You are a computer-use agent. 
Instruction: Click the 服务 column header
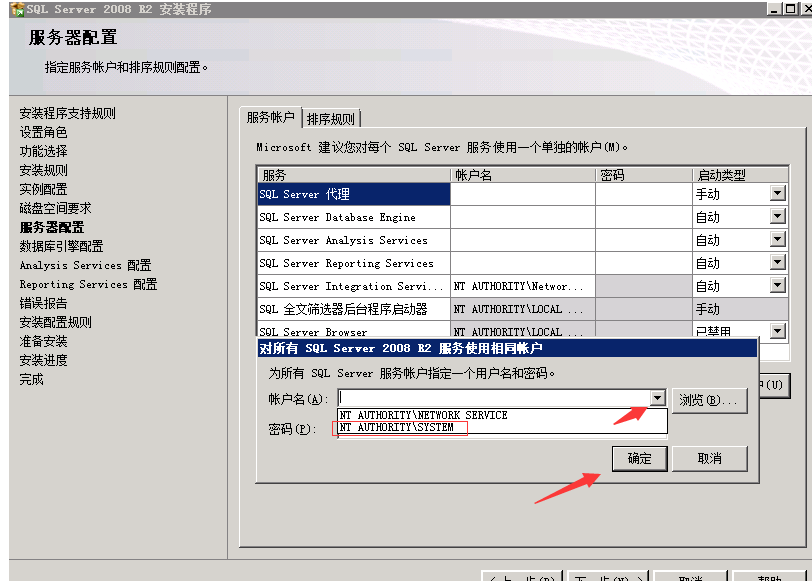click(354, 175)
